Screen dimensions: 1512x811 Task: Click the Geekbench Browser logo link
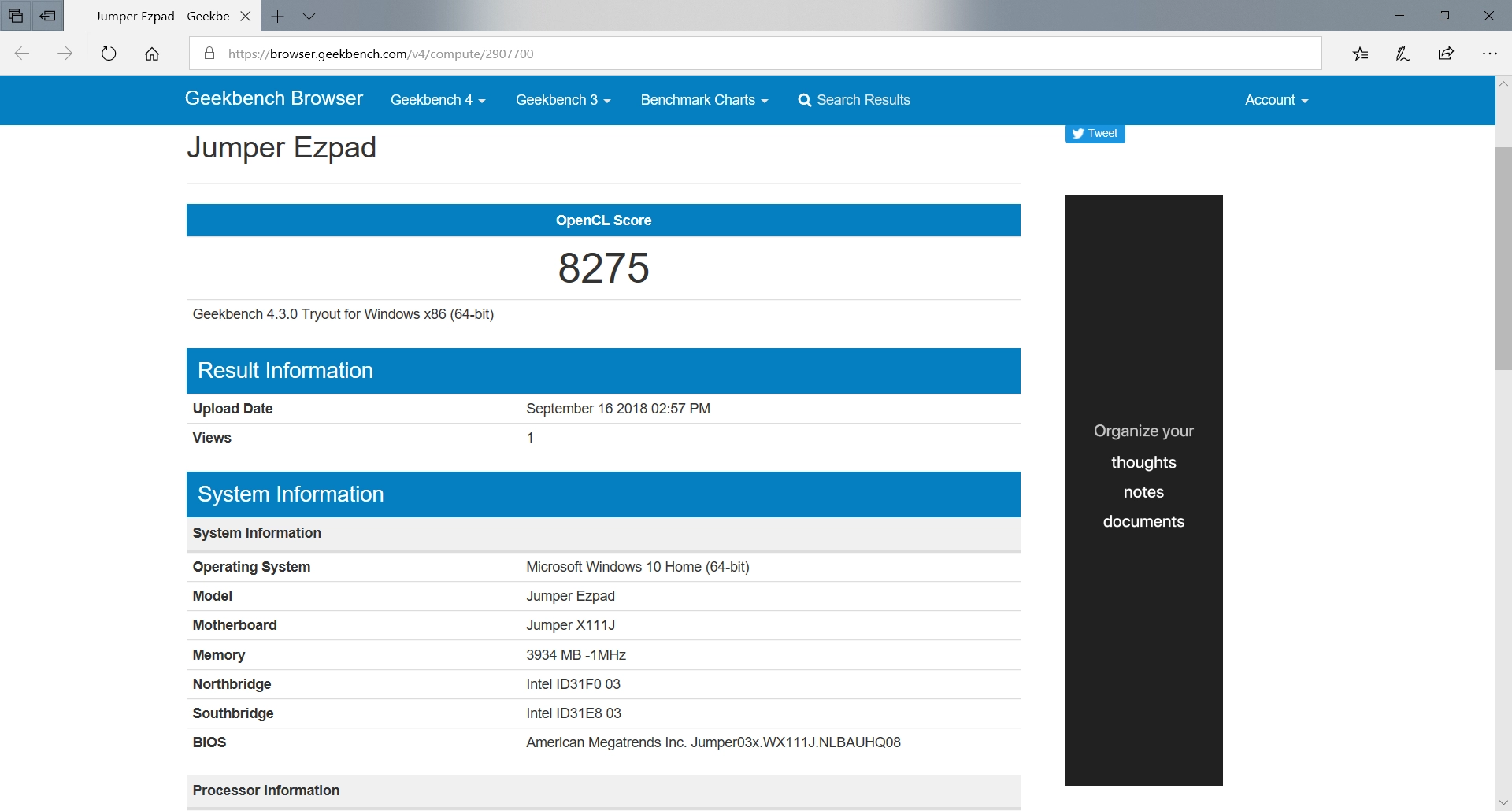click(274, 98)
